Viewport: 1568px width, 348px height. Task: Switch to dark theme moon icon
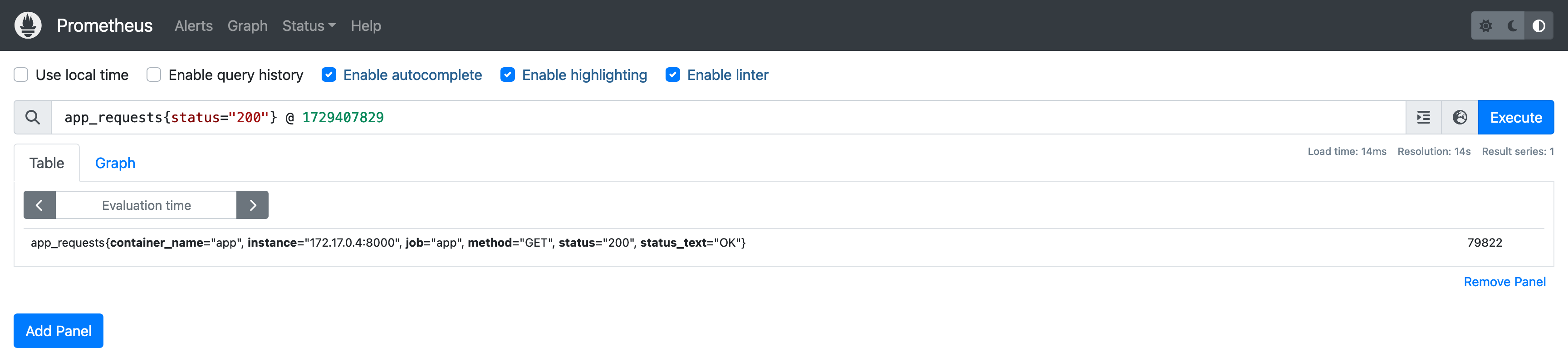(1512, 25)
